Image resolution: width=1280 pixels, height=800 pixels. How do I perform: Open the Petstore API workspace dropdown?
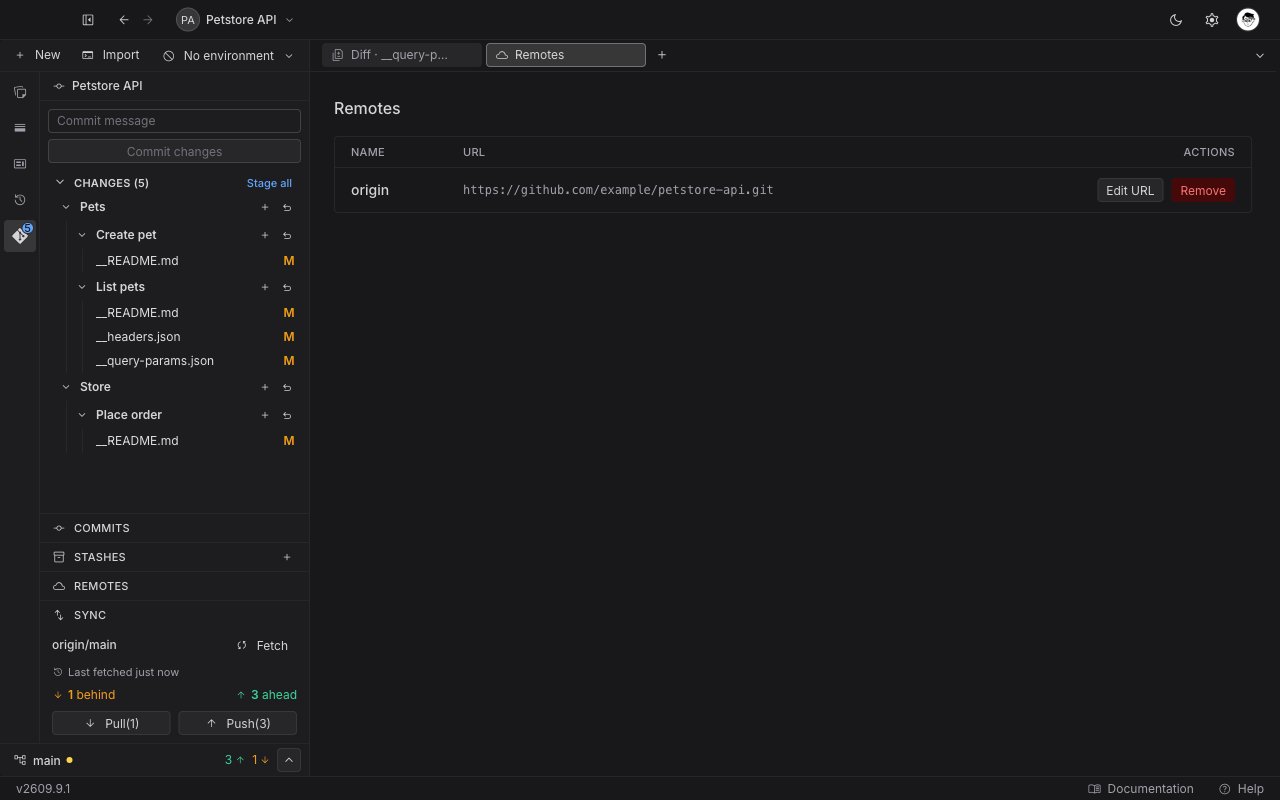[x=236, y=19]
